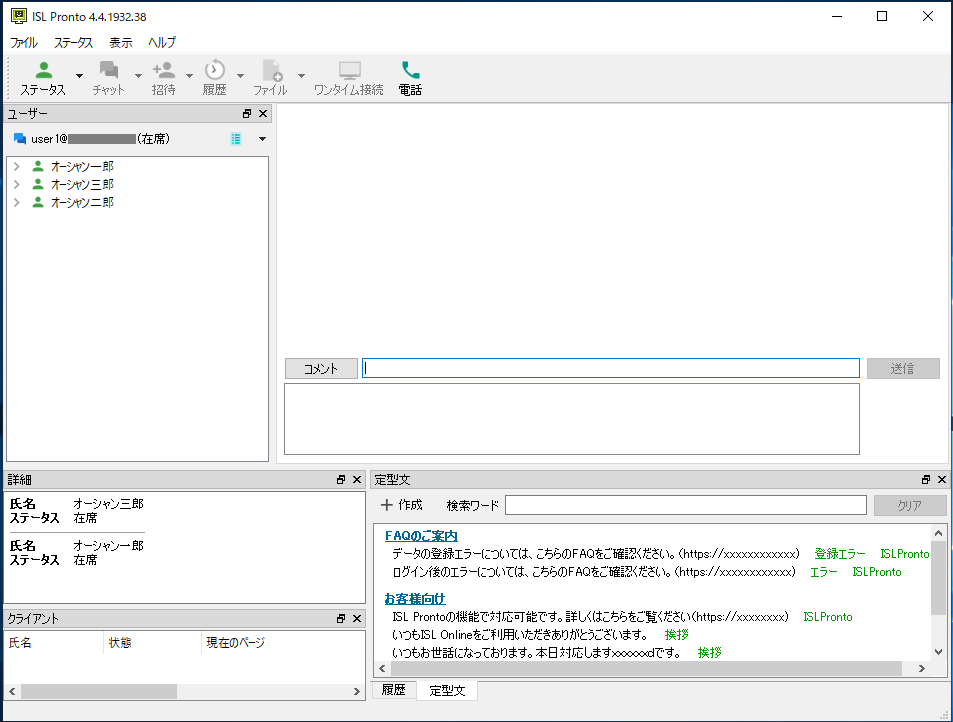Open the FAQのご案内 link
Viewport: 953px width, 722px height.
pyautogui.click(x=421, y=536)
